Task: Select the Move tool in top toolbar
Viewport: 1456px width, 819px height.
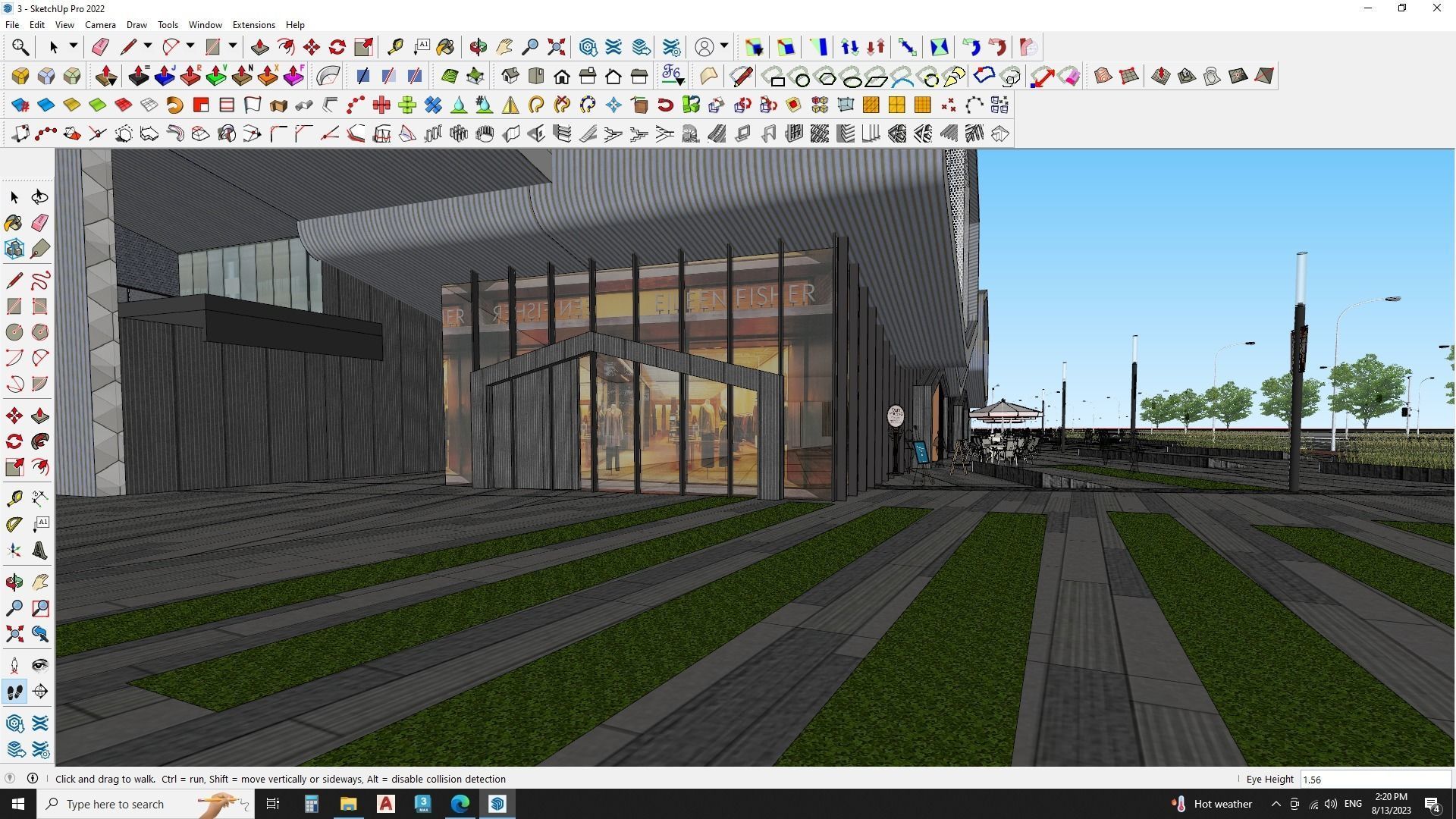Action: (x=312, y=47)
